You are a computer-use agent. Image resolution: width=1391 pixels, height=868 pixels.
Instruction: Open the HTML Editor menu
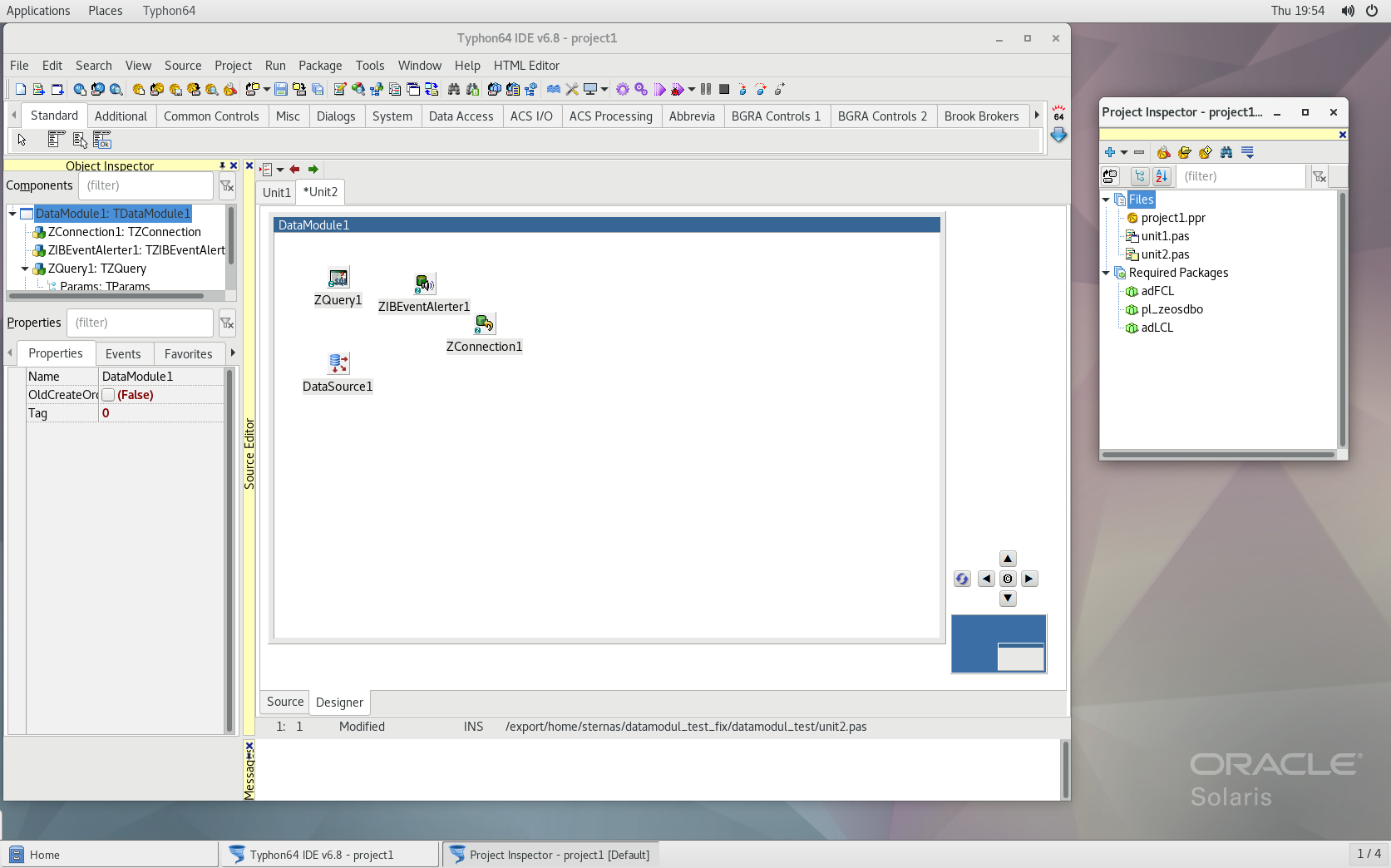pos(526,66)
